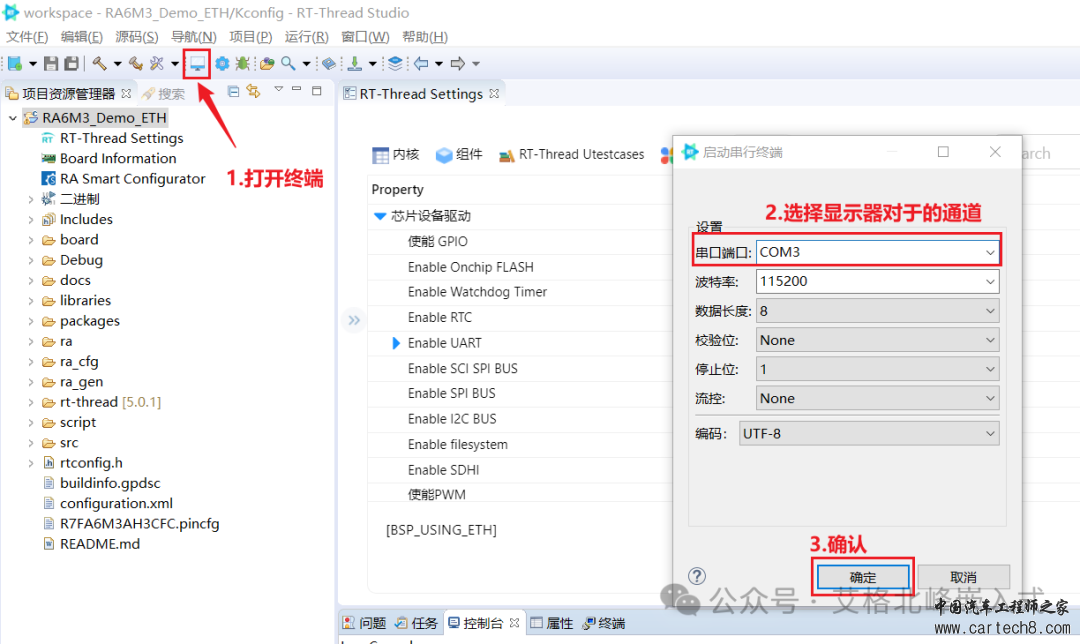Viewport: 1080px width, 644px height.
Task: Maximize the project explorer panel
Action: pos(317,90)
